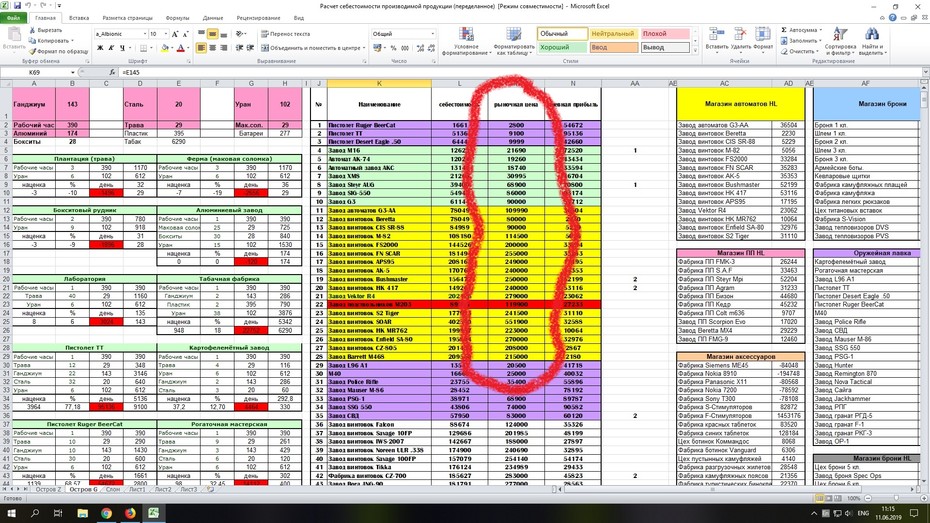Click the Перенос текста button

285,34
